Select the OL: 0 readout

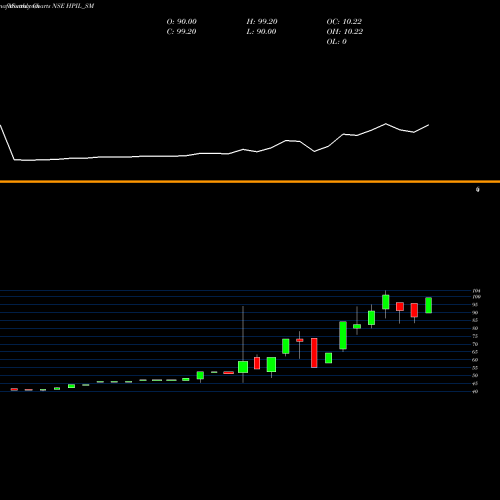336,42
